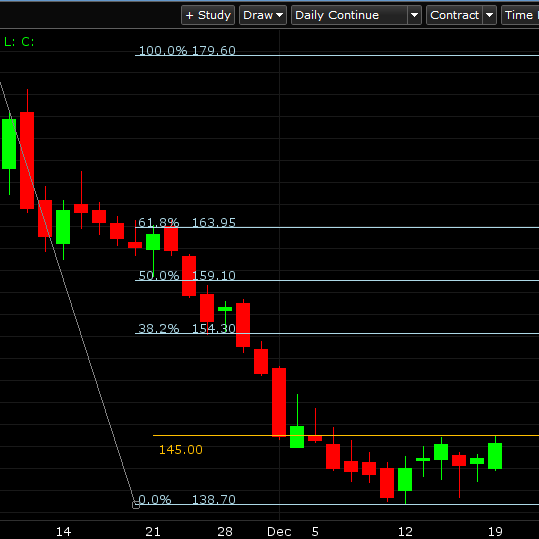Viewport: 539px width, 539px height.
Task: Click the 21 date axis label
Action: 153,532
